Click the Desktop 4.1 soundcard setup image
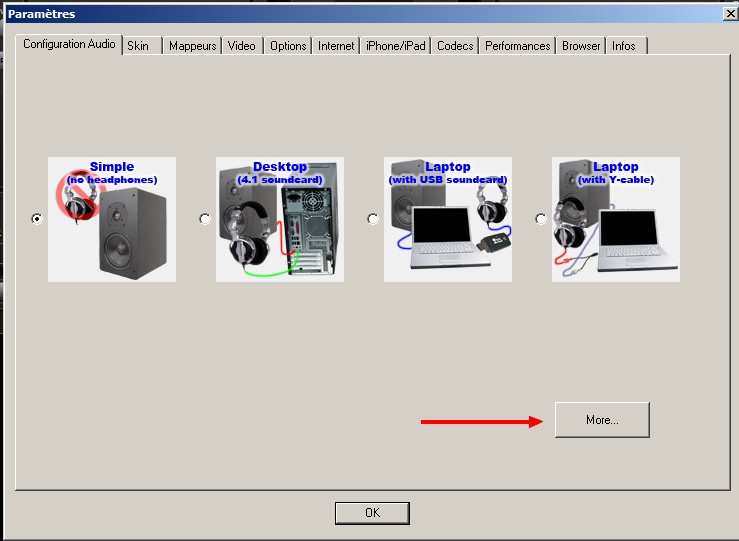 click(280, 219)
